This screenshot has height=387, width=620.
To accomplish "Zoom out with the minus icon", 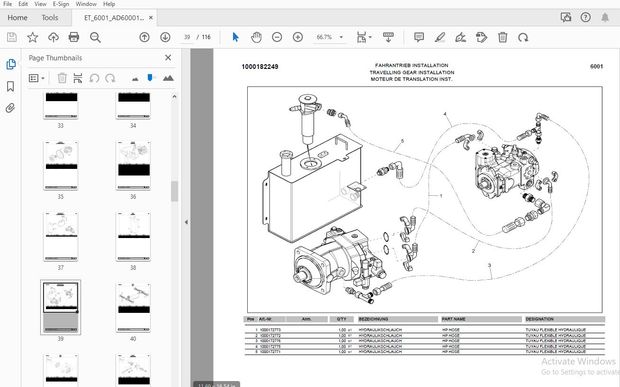I will point(277,37).
